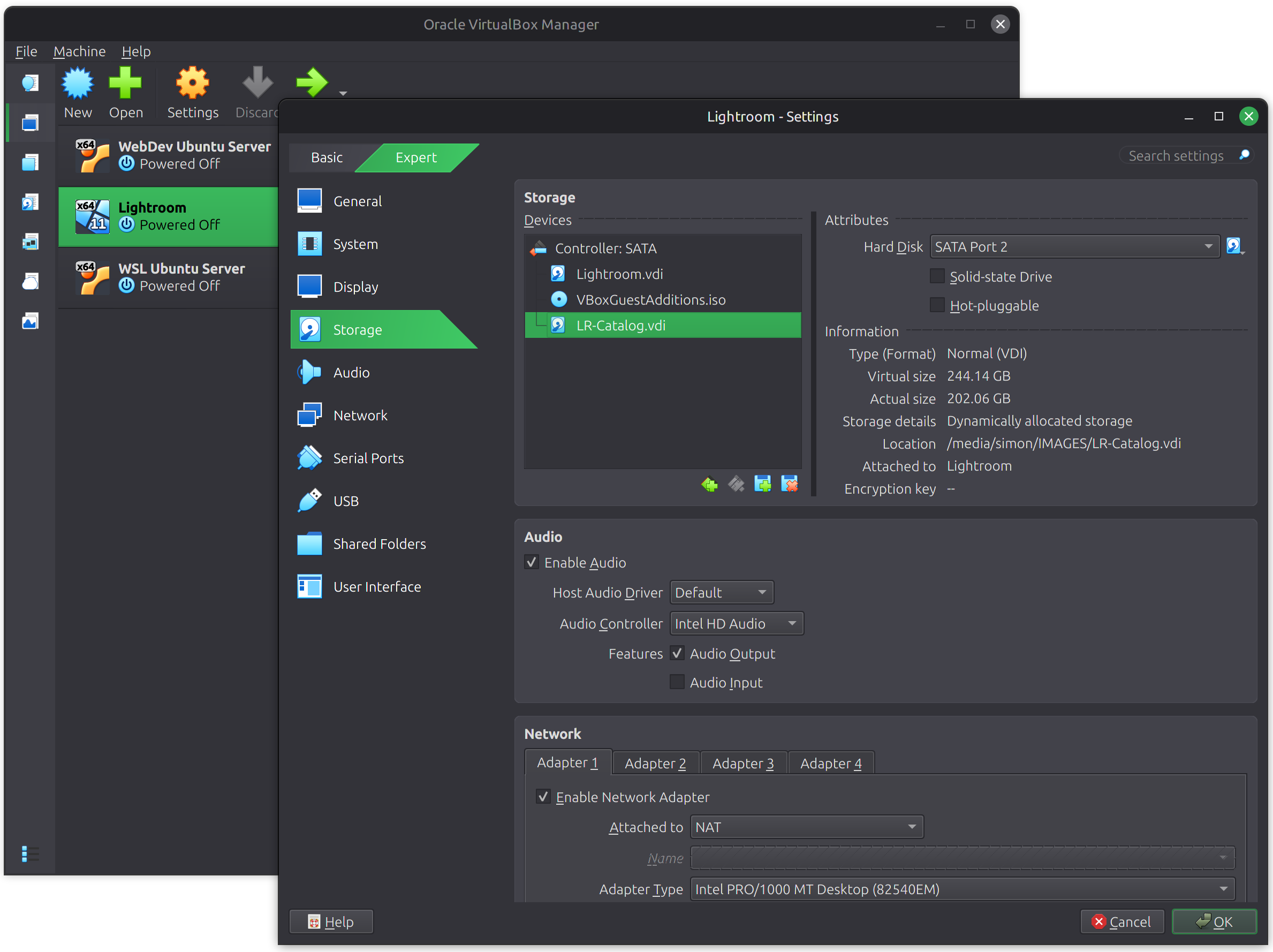The height and width of the screenshot is (952, 1273).
Task: Toggle Enable Network Adapter checkbox
Action: coord(543,797)
